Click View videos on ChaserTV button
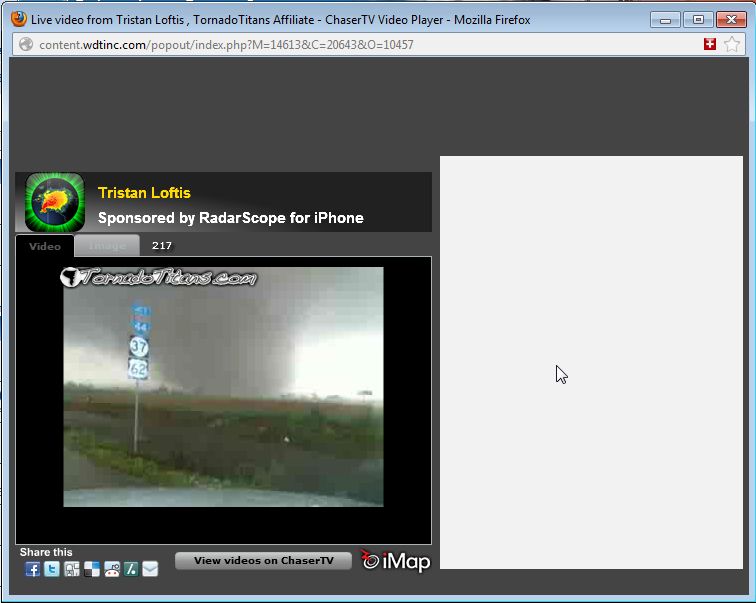The height and width of the screenshot is (603, 756). [x=263, y=561]
